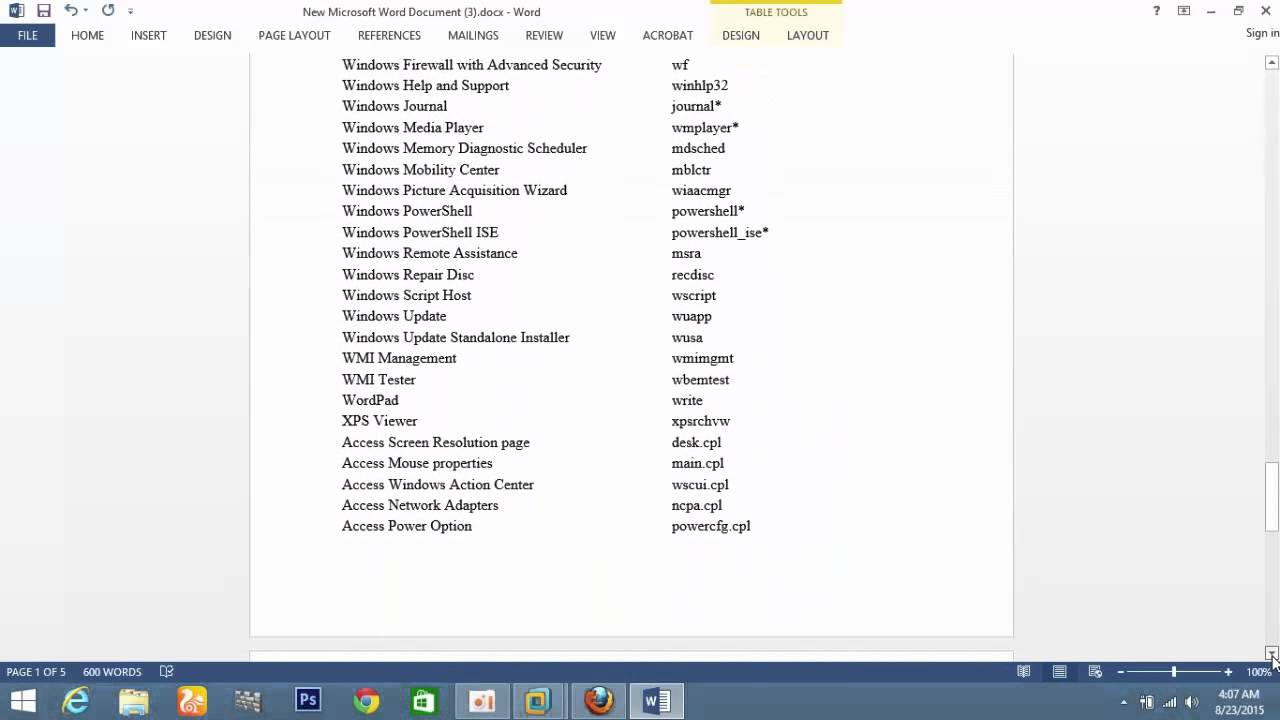Switch to the HOME ribbon tab
The image size is (1280, 720).
point(87,35)
